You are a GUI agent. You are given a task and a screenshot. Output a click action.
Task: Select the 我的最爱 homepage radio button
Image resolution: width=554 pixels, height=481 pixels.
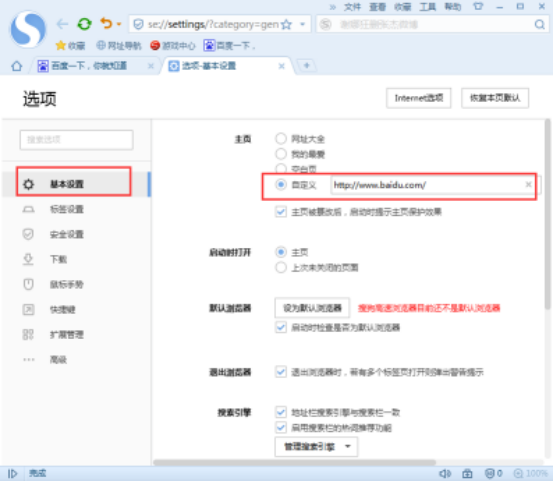(x=281, y=154)
